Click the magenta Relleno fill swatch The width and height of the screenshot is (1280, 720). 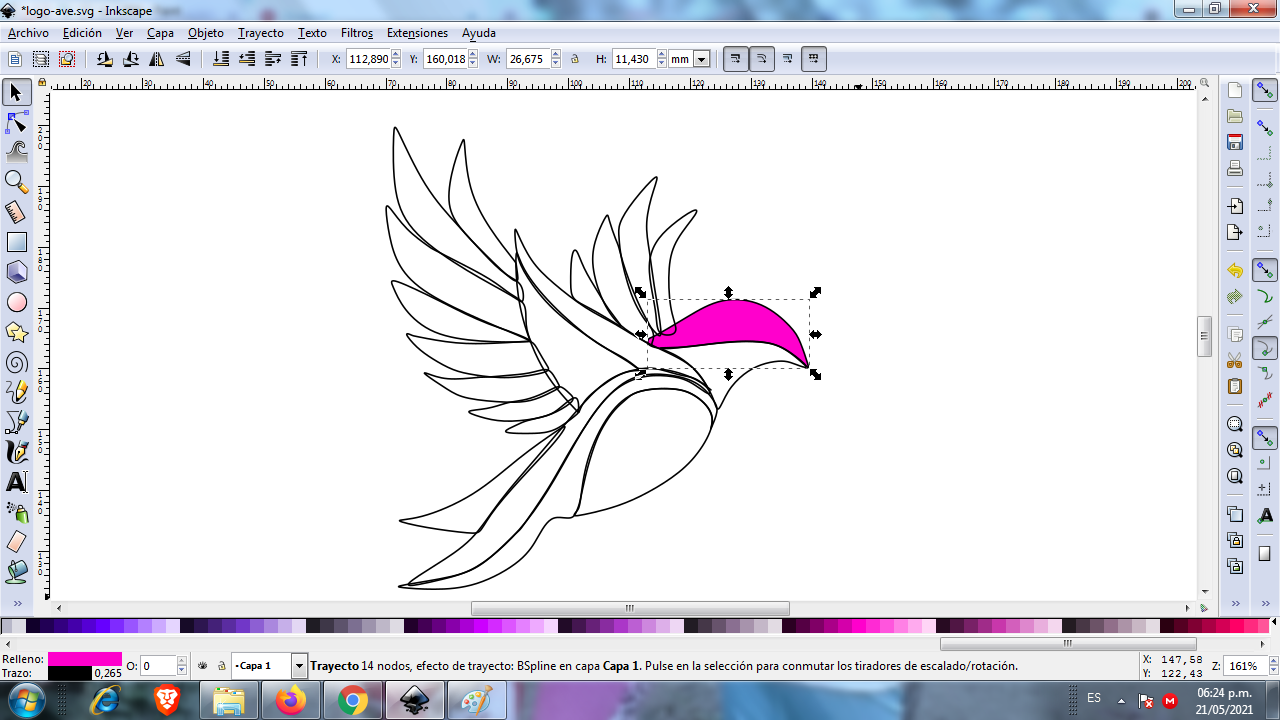(85, 659)
